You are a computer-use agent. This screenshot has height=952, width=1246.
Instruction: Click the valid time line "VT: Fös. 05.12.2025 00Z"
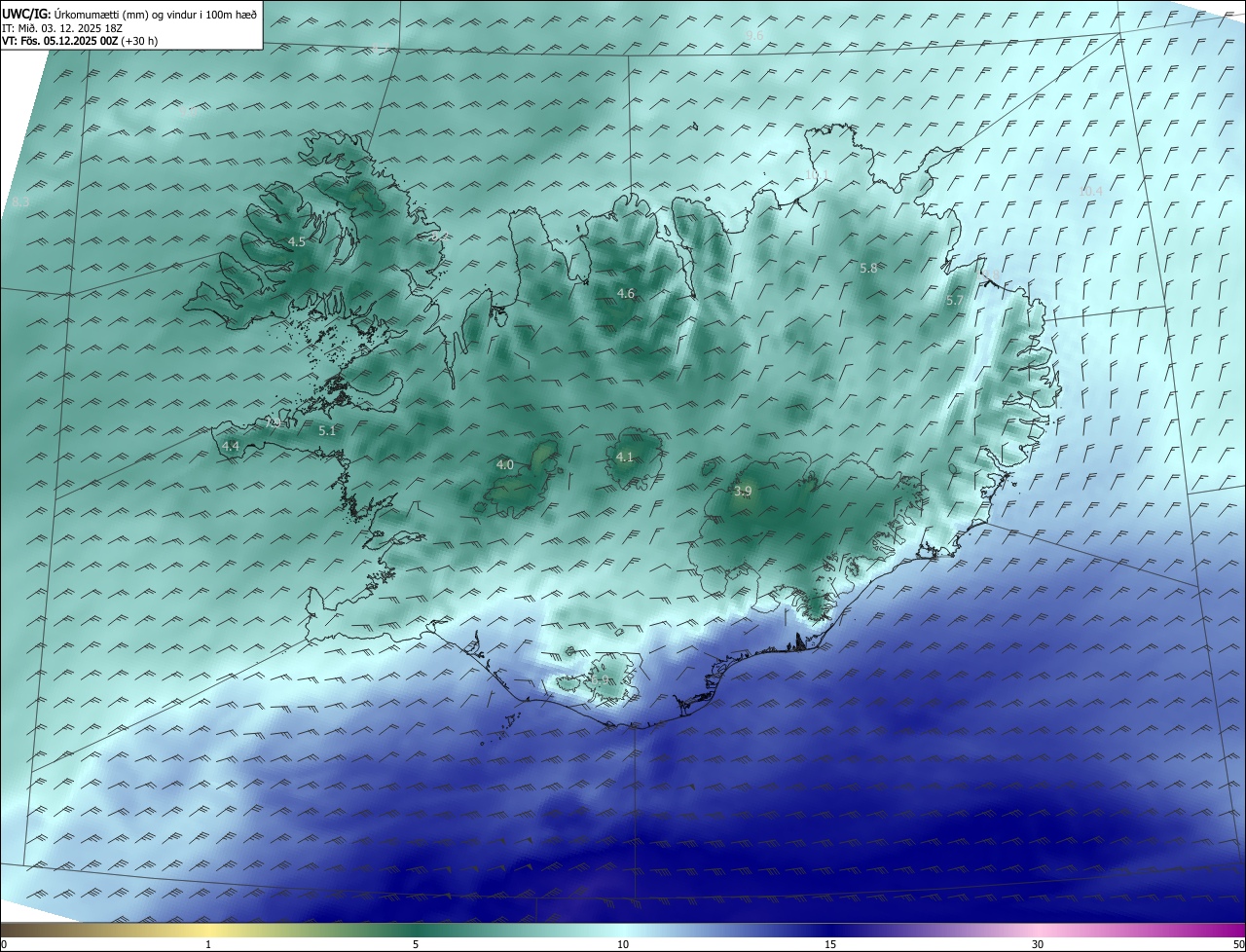click(x=60, y=41)
